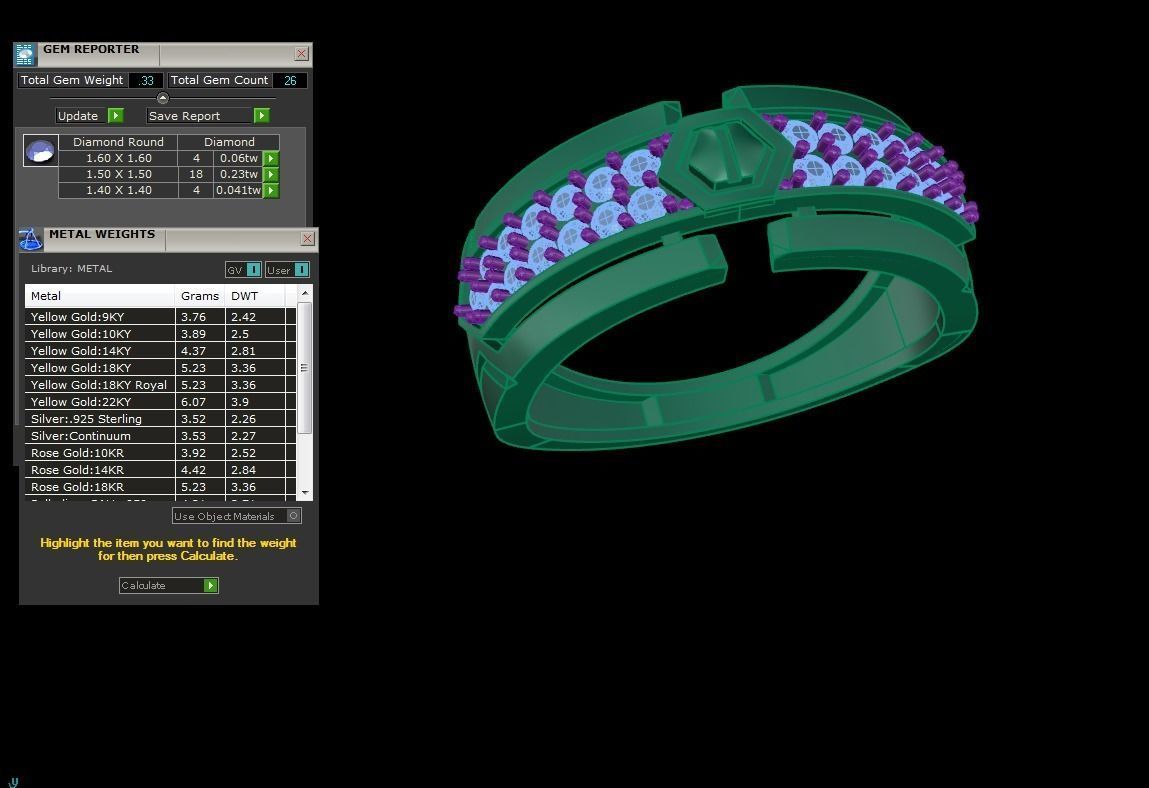The height and width of the screenshot is (788, 1149).
Task: Click green arrow for 1.60 X 1.60 row
Action: [x=271, y=158]
